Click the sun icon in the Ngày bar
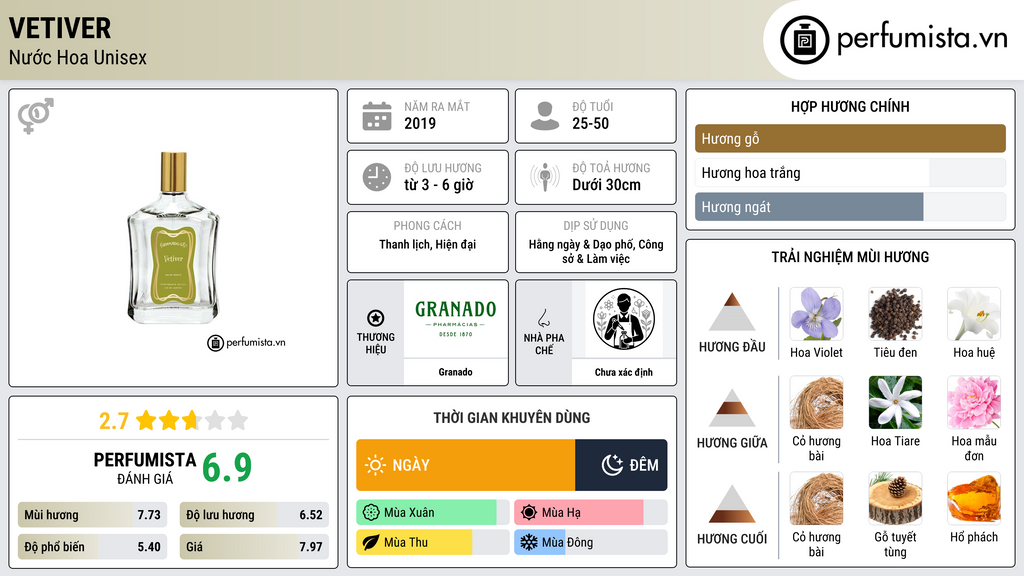The height and width of the screenshot is (576, 1024). pyautogui.click(x=375, y=465)
